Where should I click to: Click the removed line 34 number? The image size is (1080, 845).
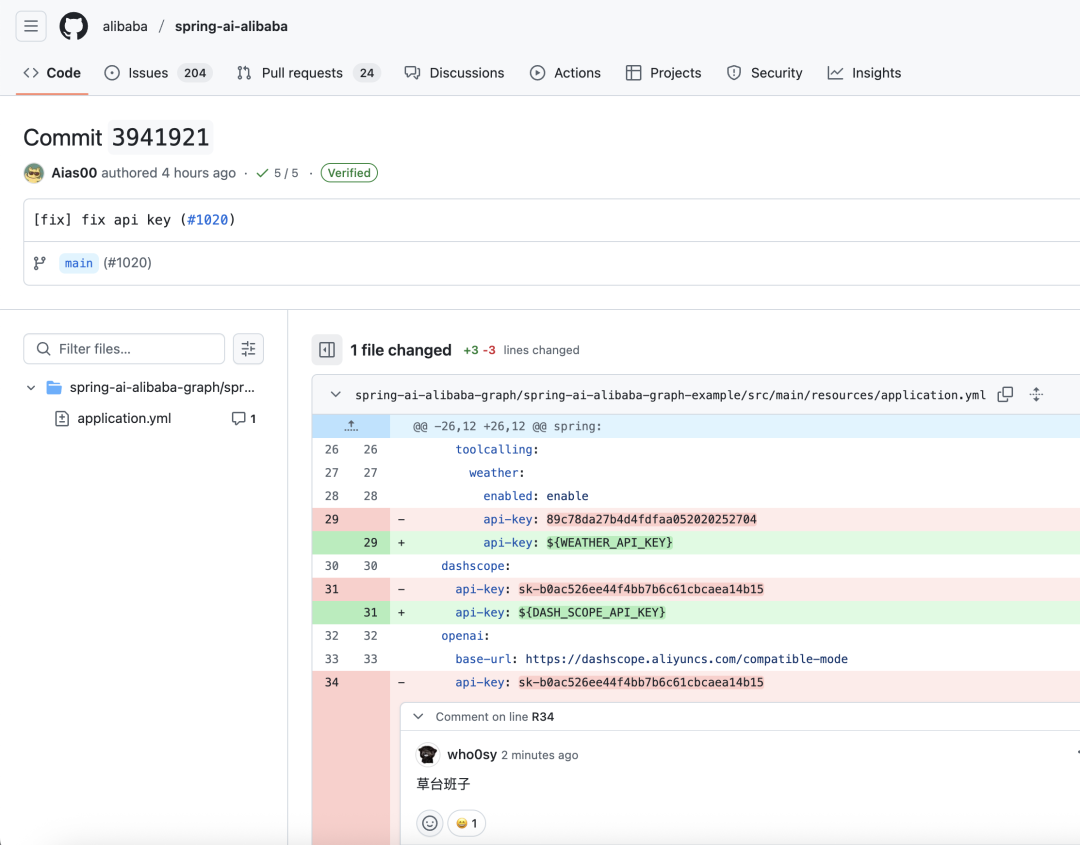(x=332, y=682)
